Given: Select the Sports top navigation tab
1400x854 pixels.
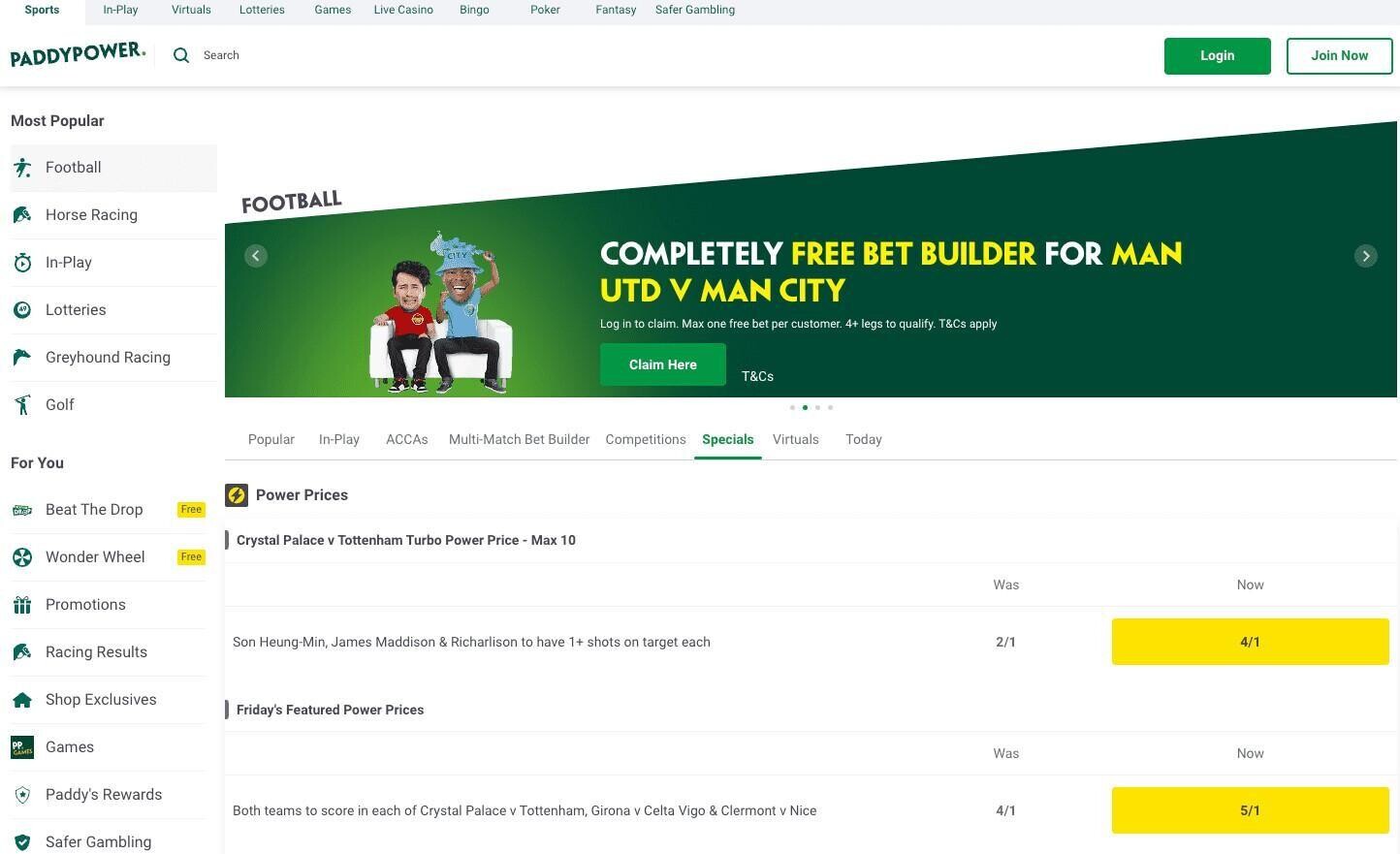Looking at the screenshot, I should tap(42, 10).
